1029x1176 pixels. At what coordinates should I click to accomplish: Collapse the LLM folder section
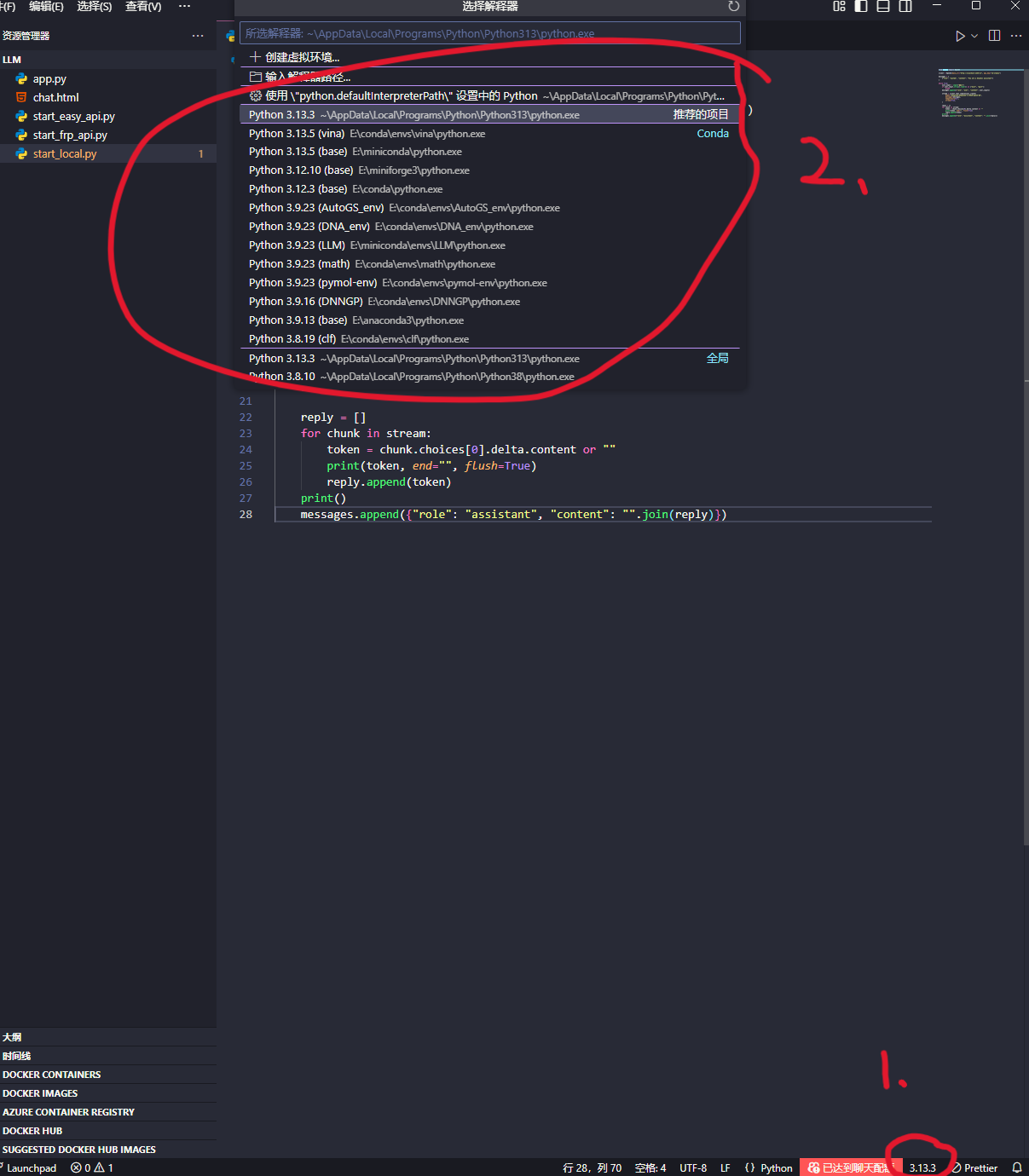tap(108, 60)
